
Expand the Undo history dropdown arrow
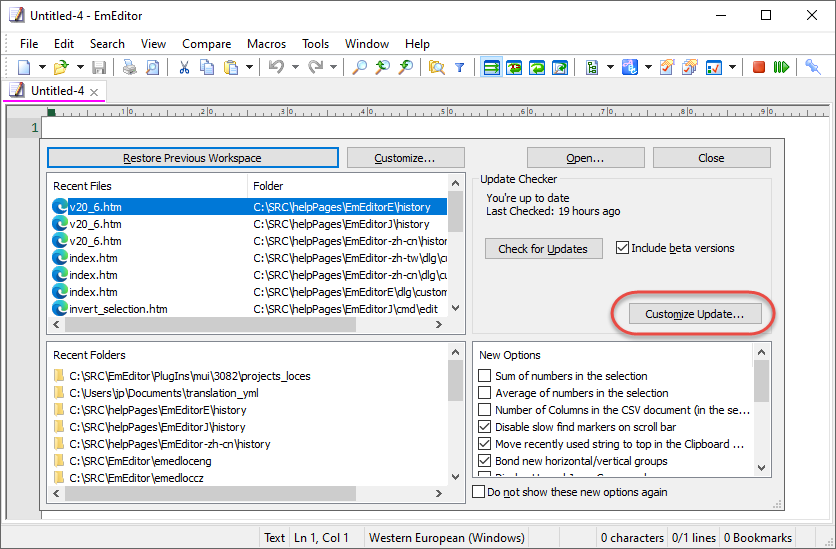pyautogui.click(x=295, y=68)
